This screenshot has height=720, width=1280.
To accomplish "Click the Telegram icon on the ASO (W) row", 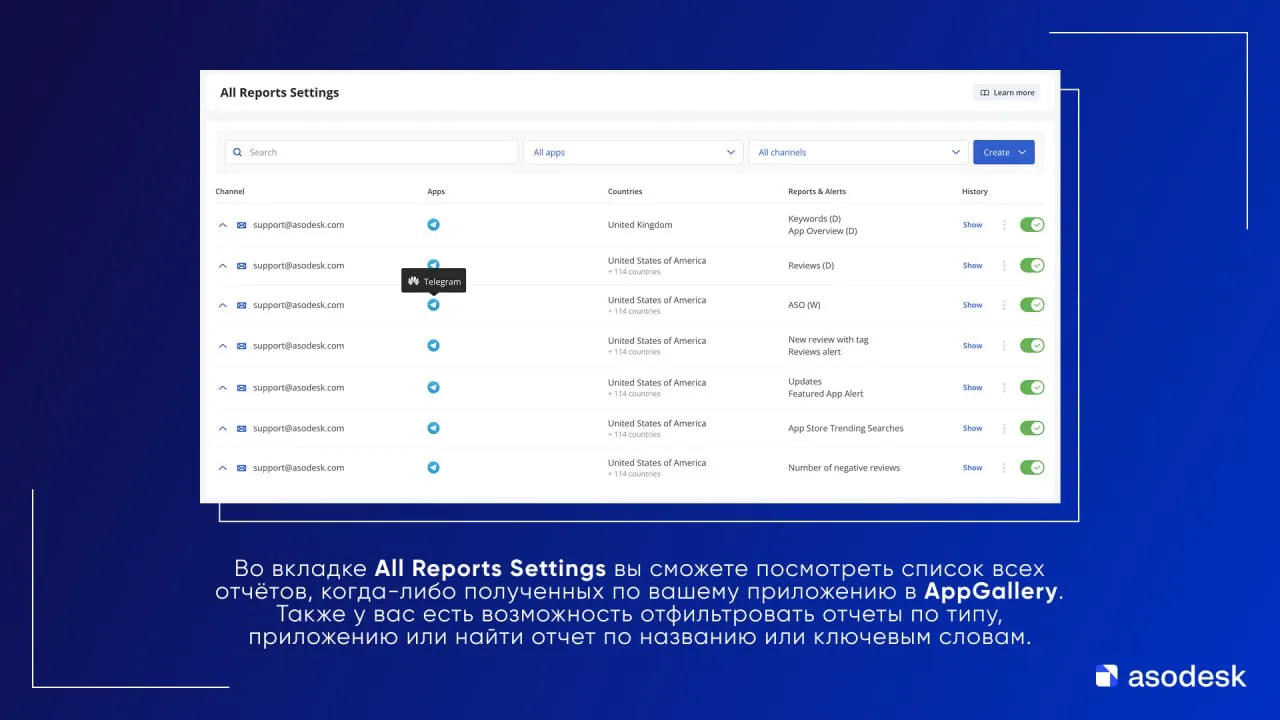I will click(x=433, y=304).
